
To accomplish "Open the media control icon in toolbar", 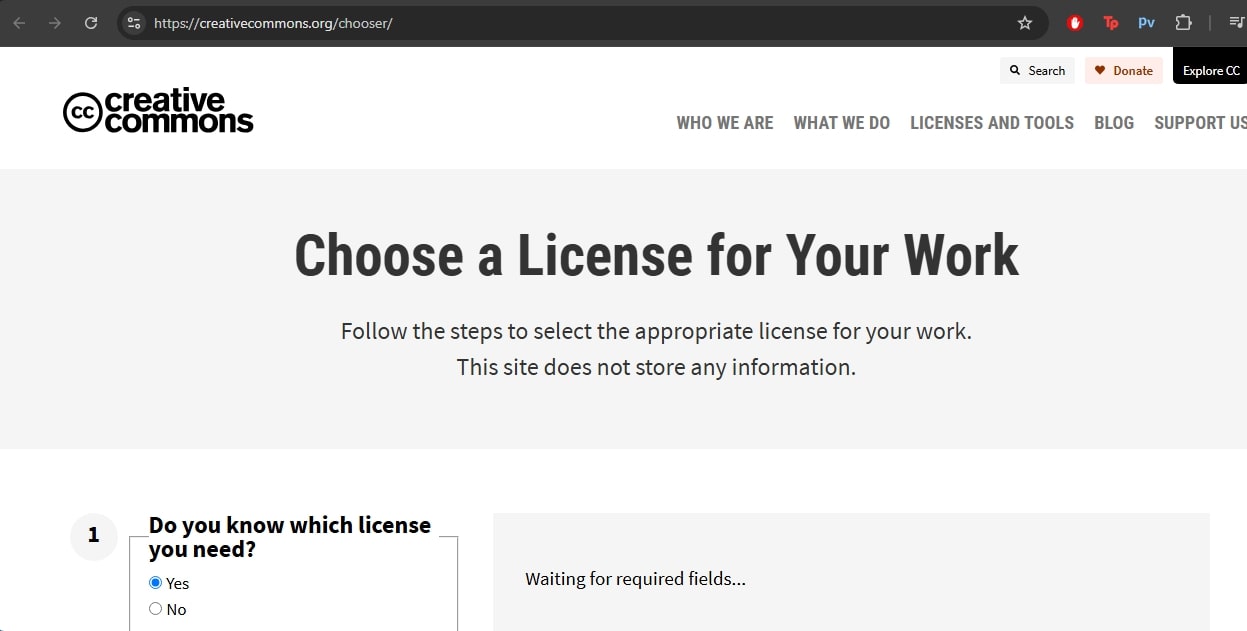I will click(x=1237, y=22).
